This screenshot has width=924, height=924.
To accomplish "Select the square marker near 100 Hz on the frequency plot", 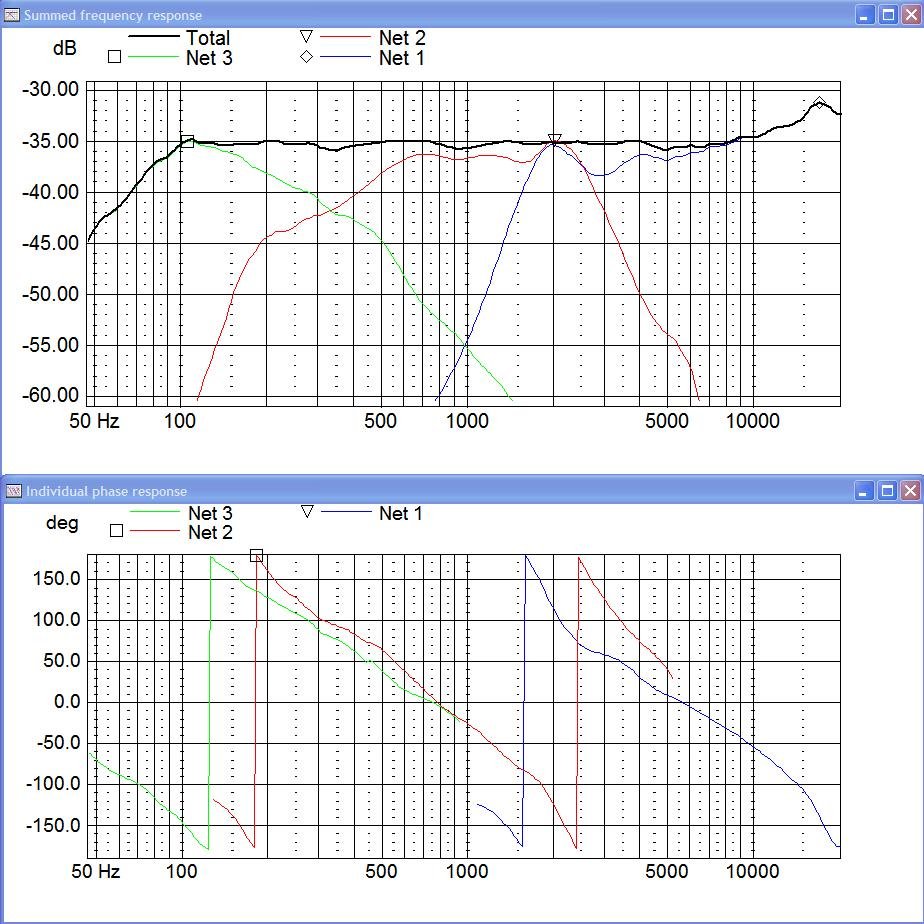I will coord(187,141).
